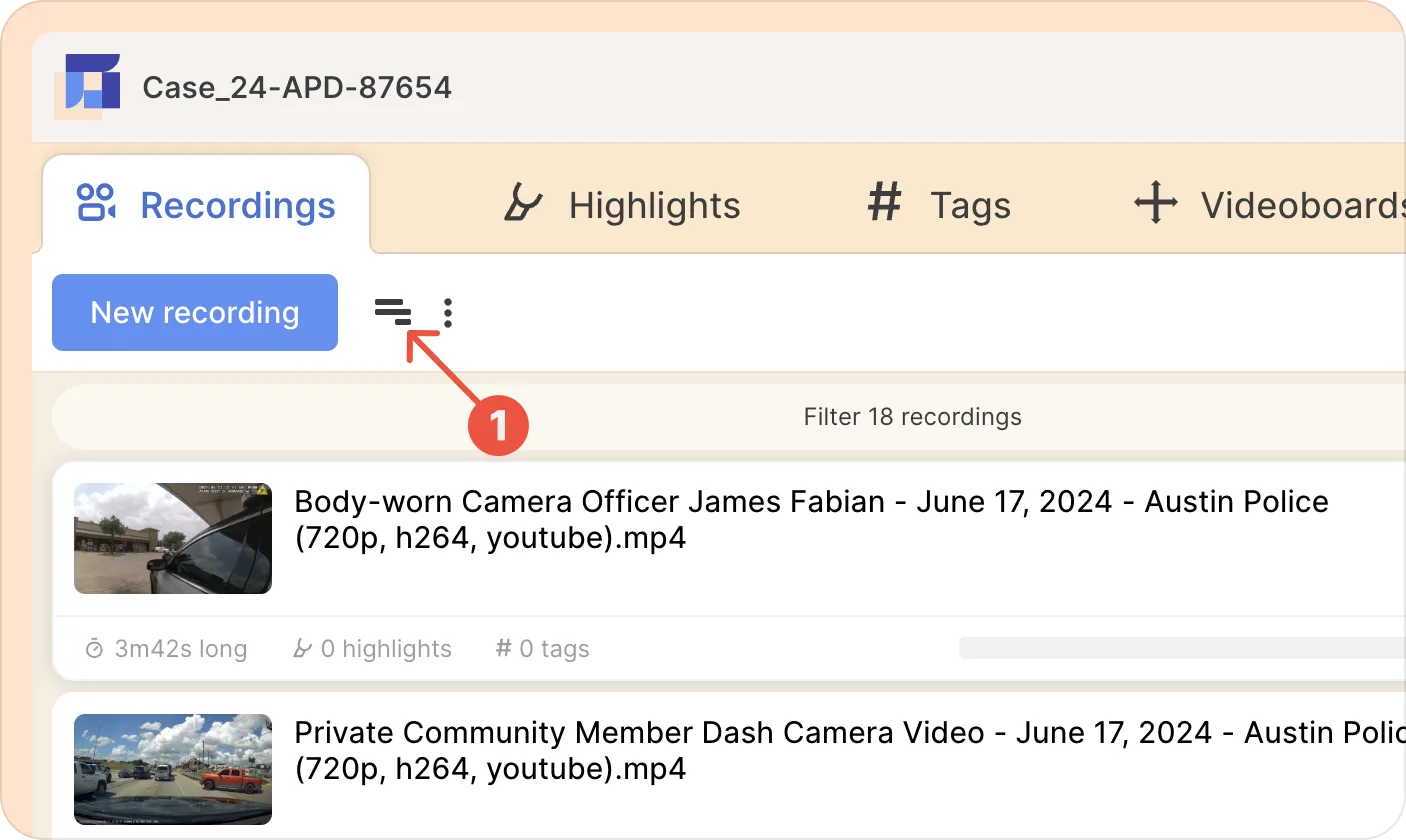The width and height of the screenshot is (1406, 840).
Task: Switch to the Tags tab
Action: pyautogui.click(x=969, y=206)
